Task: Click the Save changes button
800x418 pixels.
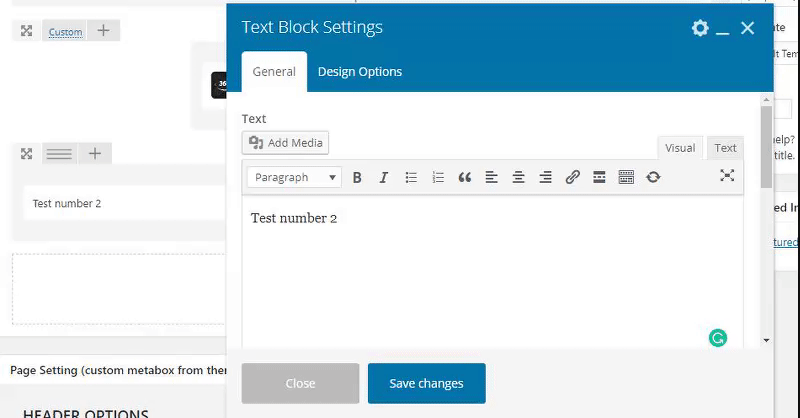Action: pos(426,383)
